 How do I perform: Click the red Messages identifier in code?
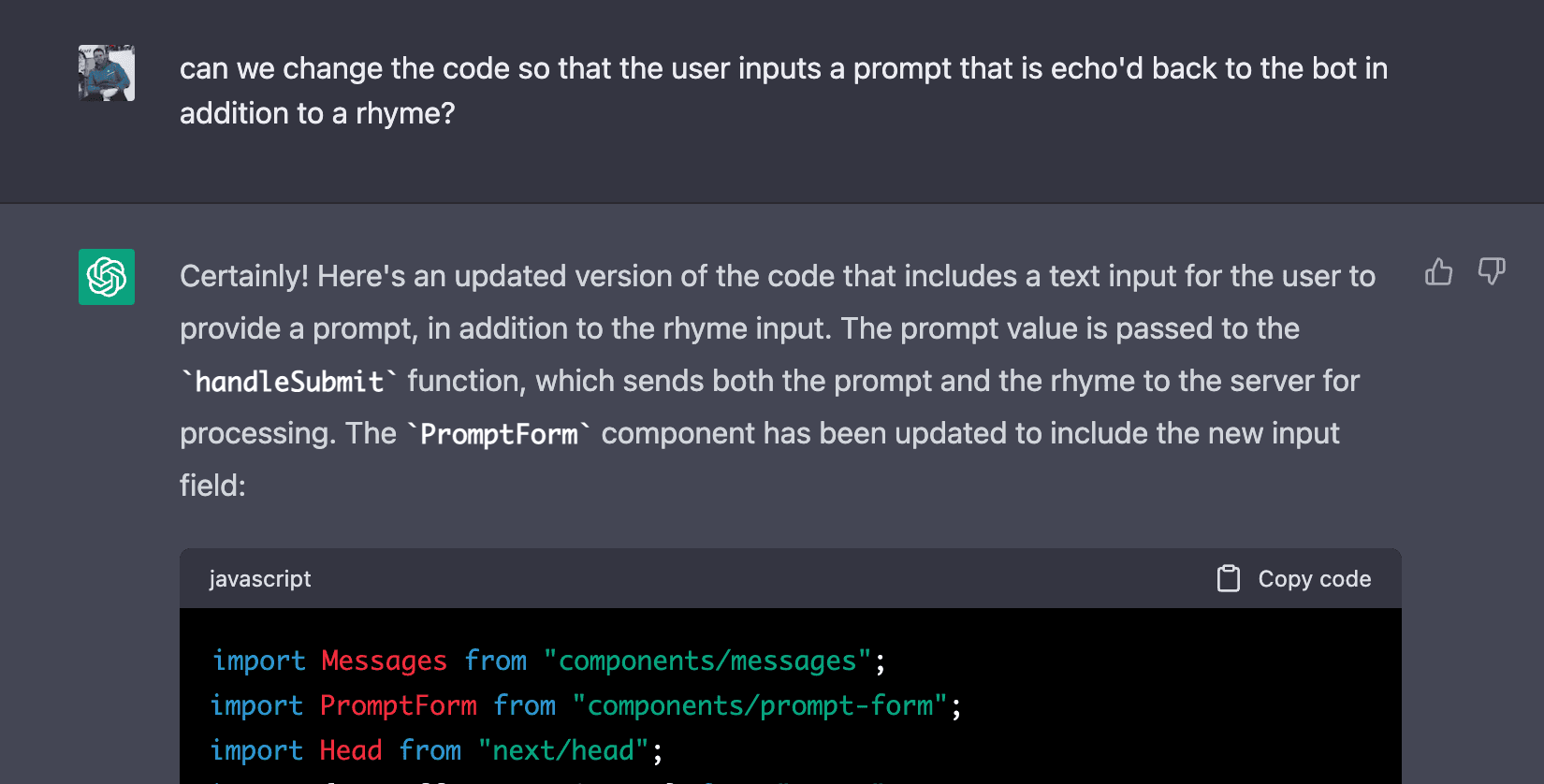[384, 661]
